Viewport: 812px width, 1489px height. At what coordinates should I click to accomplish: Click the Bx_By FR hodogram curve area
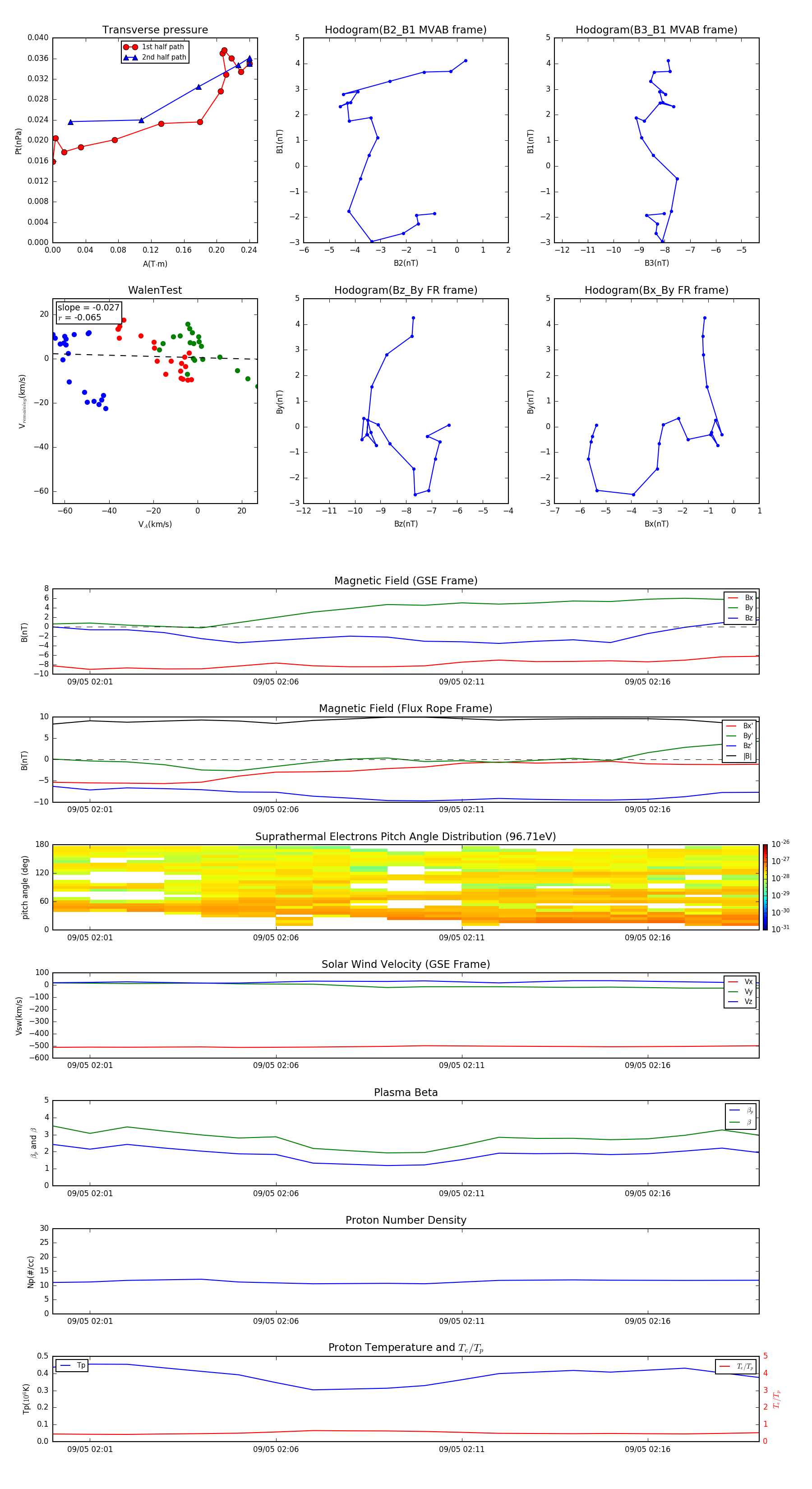click(x=656, y=401)
